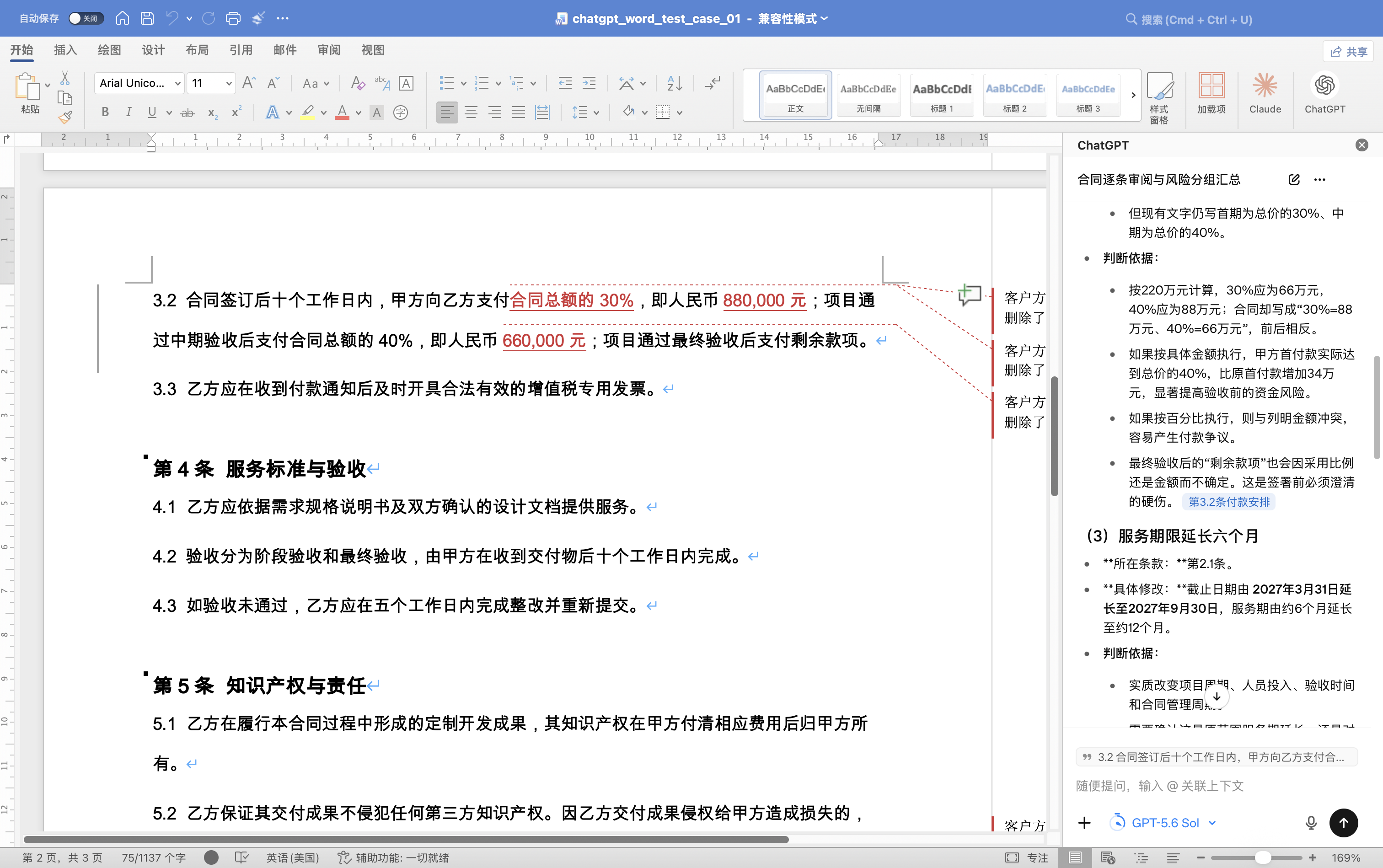Toggle the AutoSave switch
Image resolution: width=1383 pixels, height=868 pixels.
86,18
